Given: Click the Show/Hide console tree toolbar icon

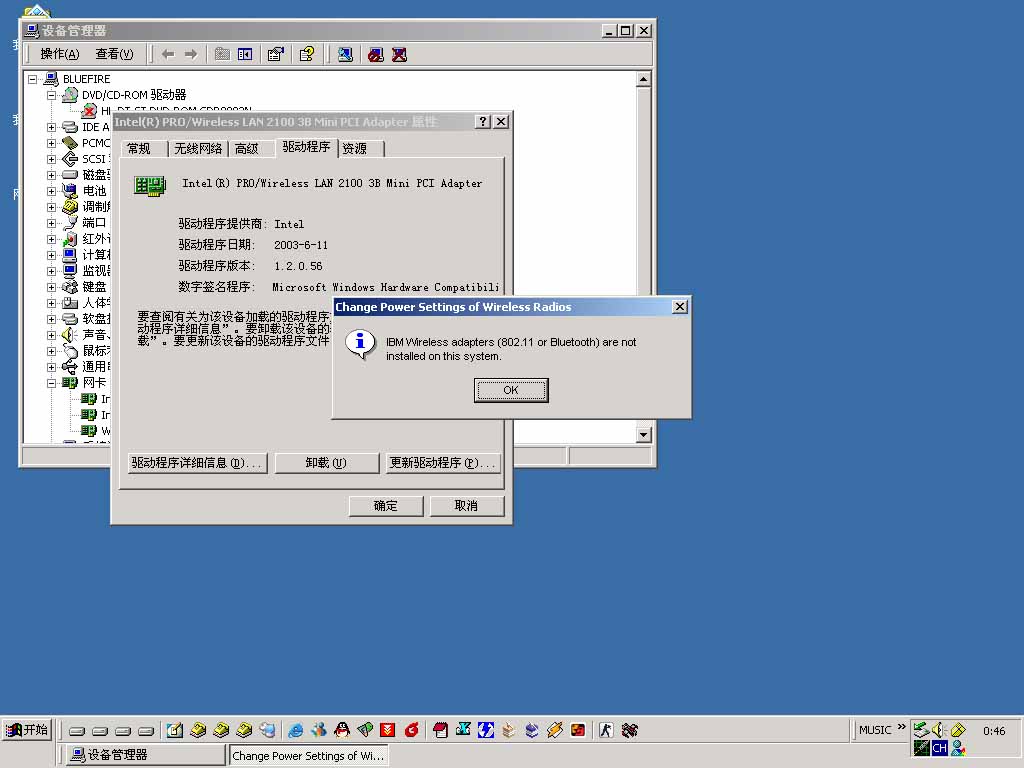Looking at the screenshot, I should click(x=245, y=54).
